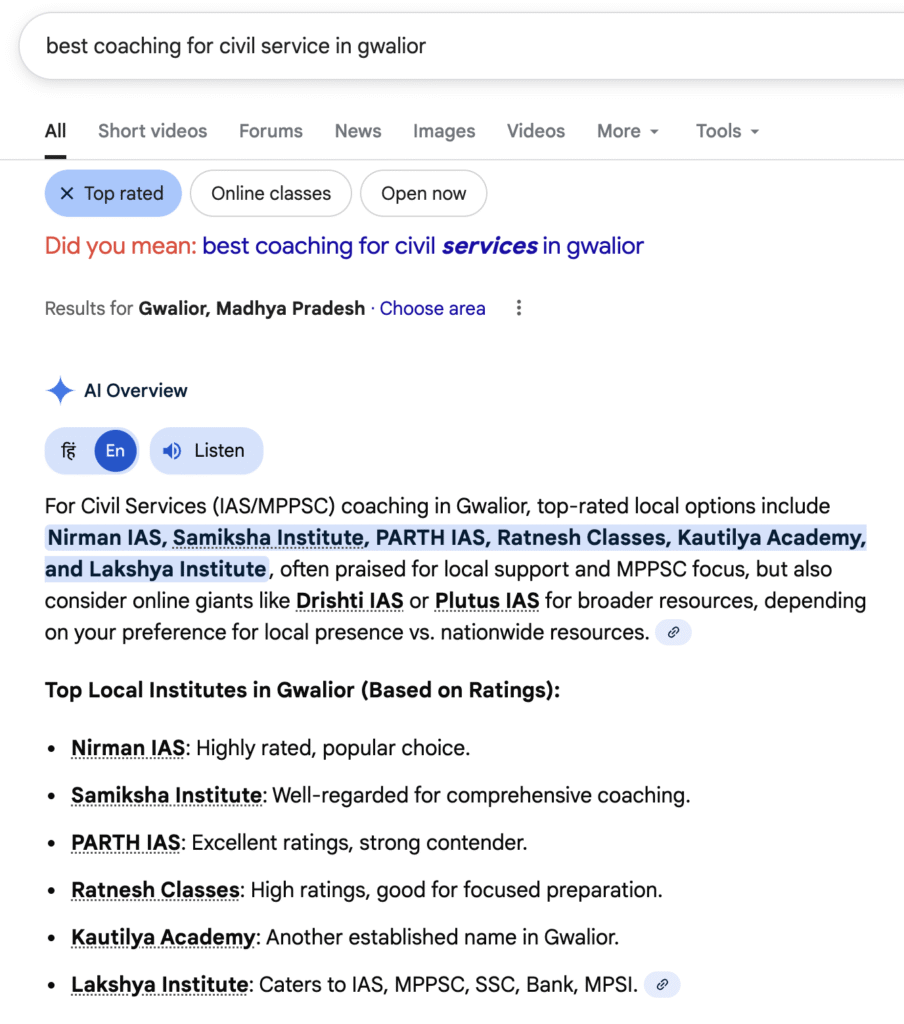This screenshot has width=904, height=1024.
Task: Remove the Top rated filter via X
Action: click(67, 194)
